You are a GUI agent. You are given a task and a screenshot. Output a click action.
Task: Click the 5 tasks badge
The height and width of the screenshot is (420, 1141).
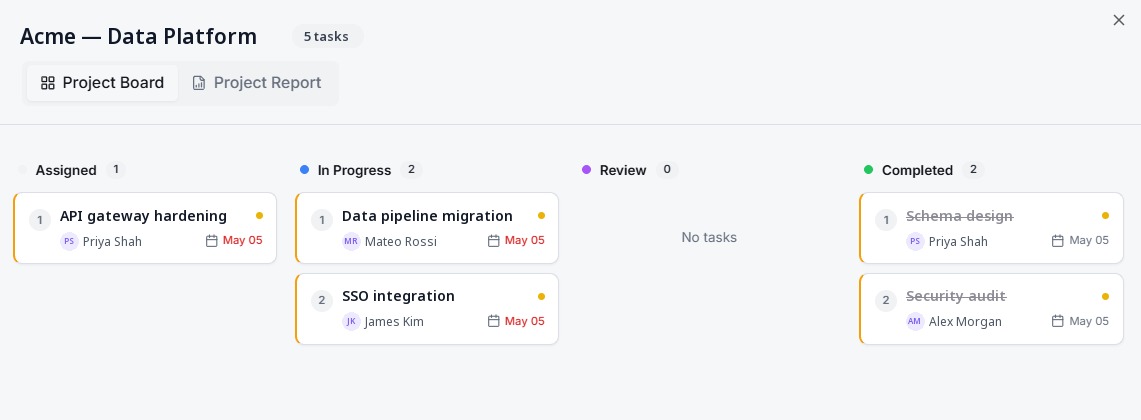[327, 36]
